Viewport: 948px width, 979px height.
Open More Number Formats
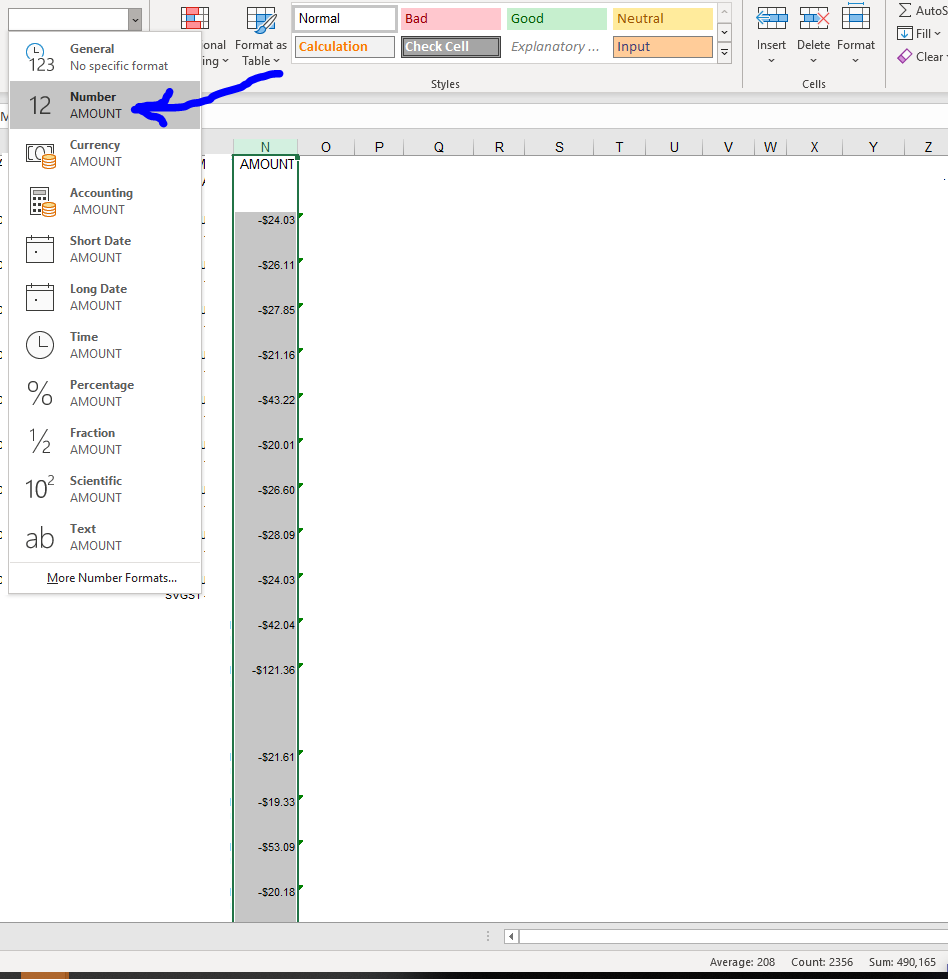(111, 577)
